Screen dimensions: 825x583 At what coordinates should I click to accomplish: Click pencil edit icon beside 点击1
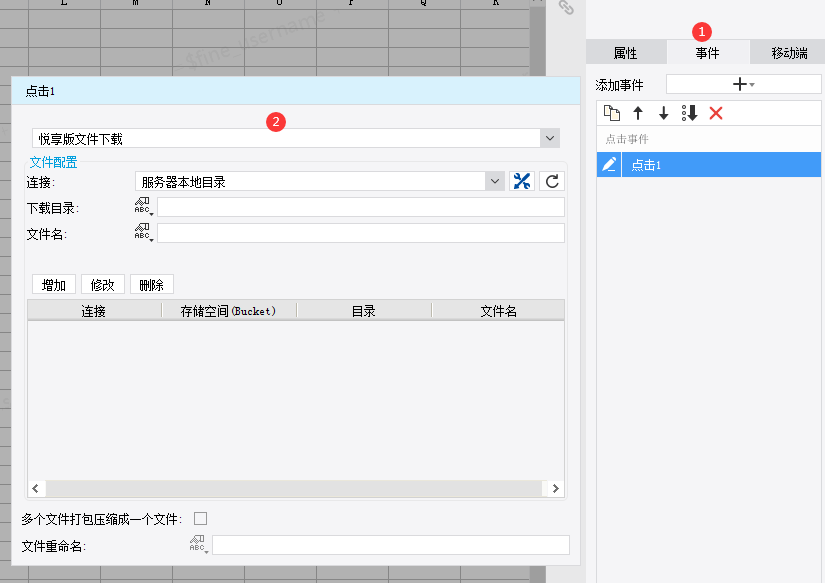(x=609, y=165)
